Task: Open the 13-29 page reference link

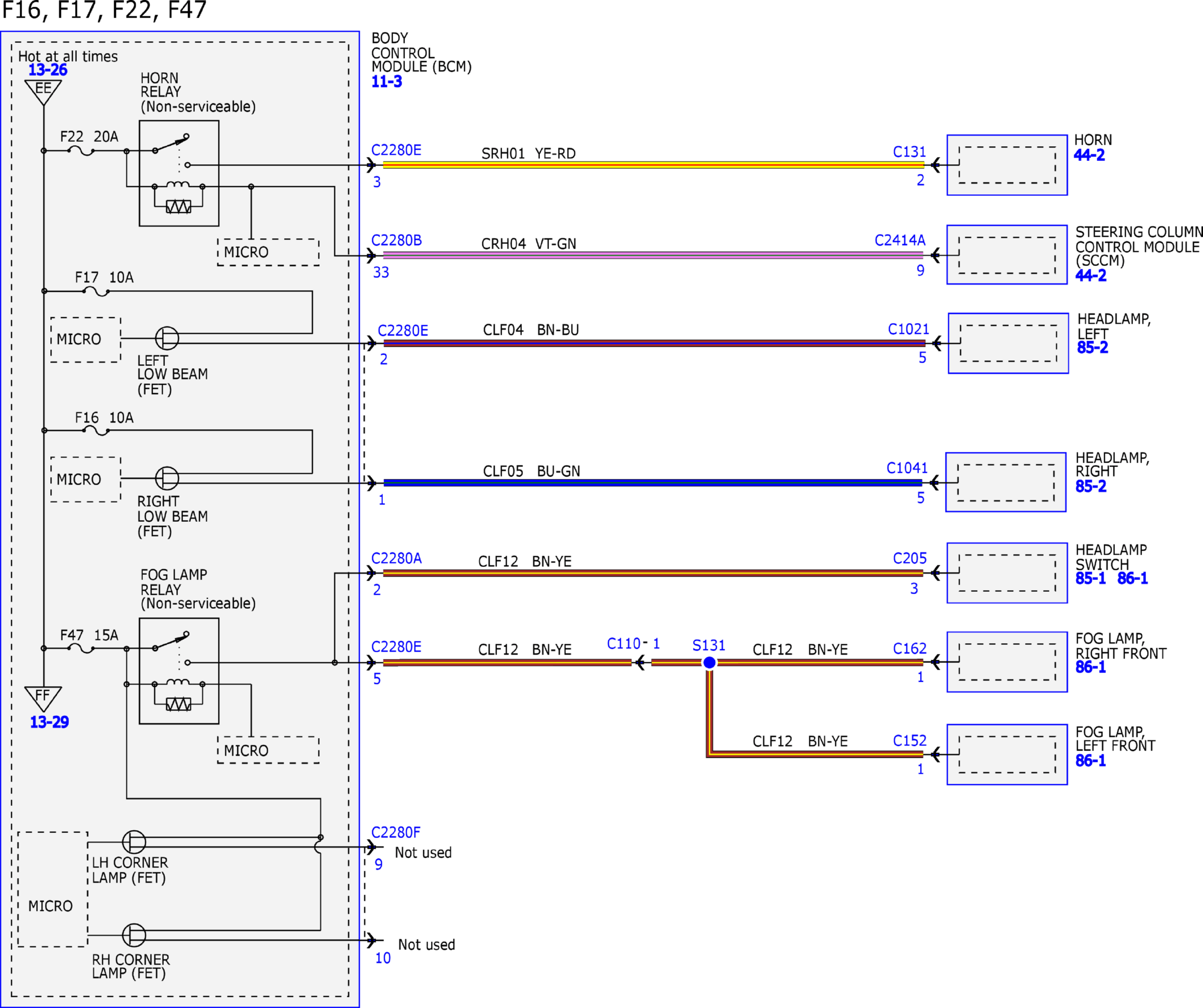Action: (x=49, y=722)
